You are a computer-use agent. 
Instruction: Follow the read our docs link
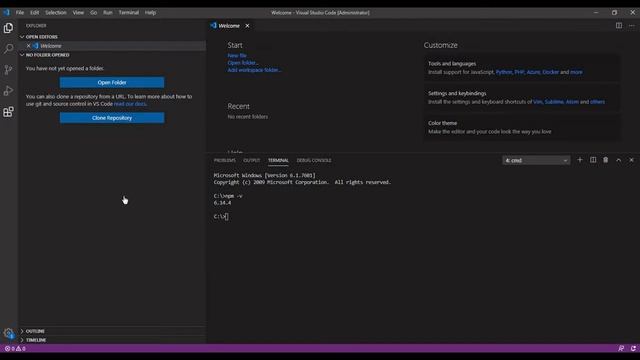[130, 104]
